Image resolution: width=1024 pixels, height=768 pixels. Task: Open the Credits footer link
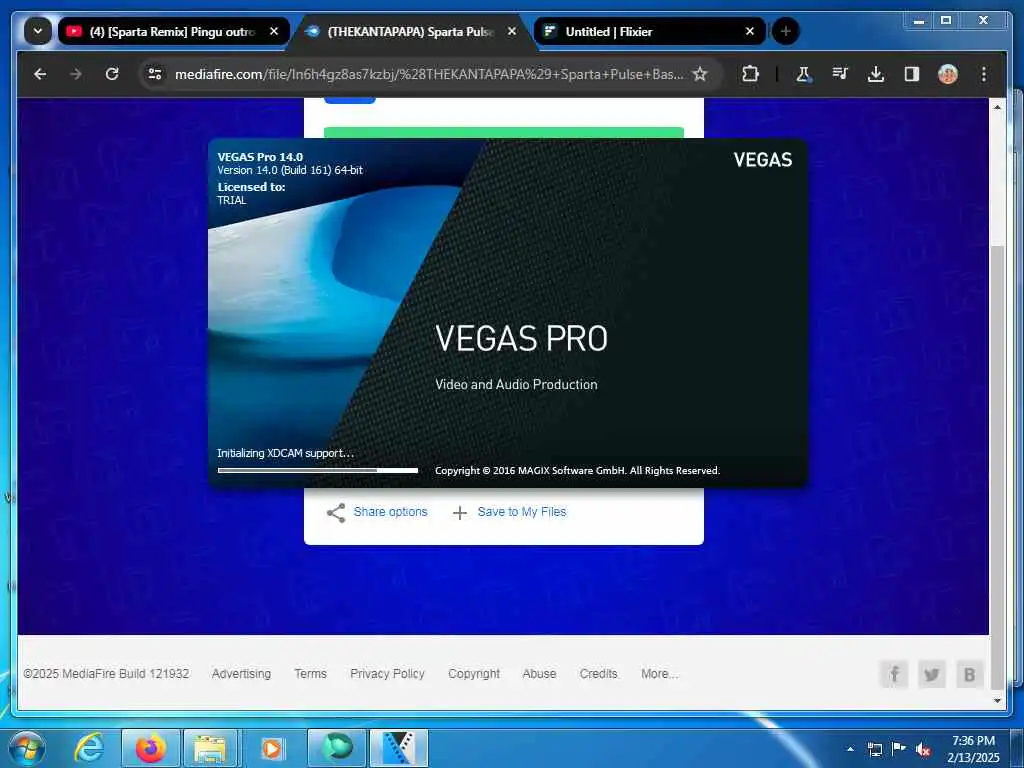598,673
